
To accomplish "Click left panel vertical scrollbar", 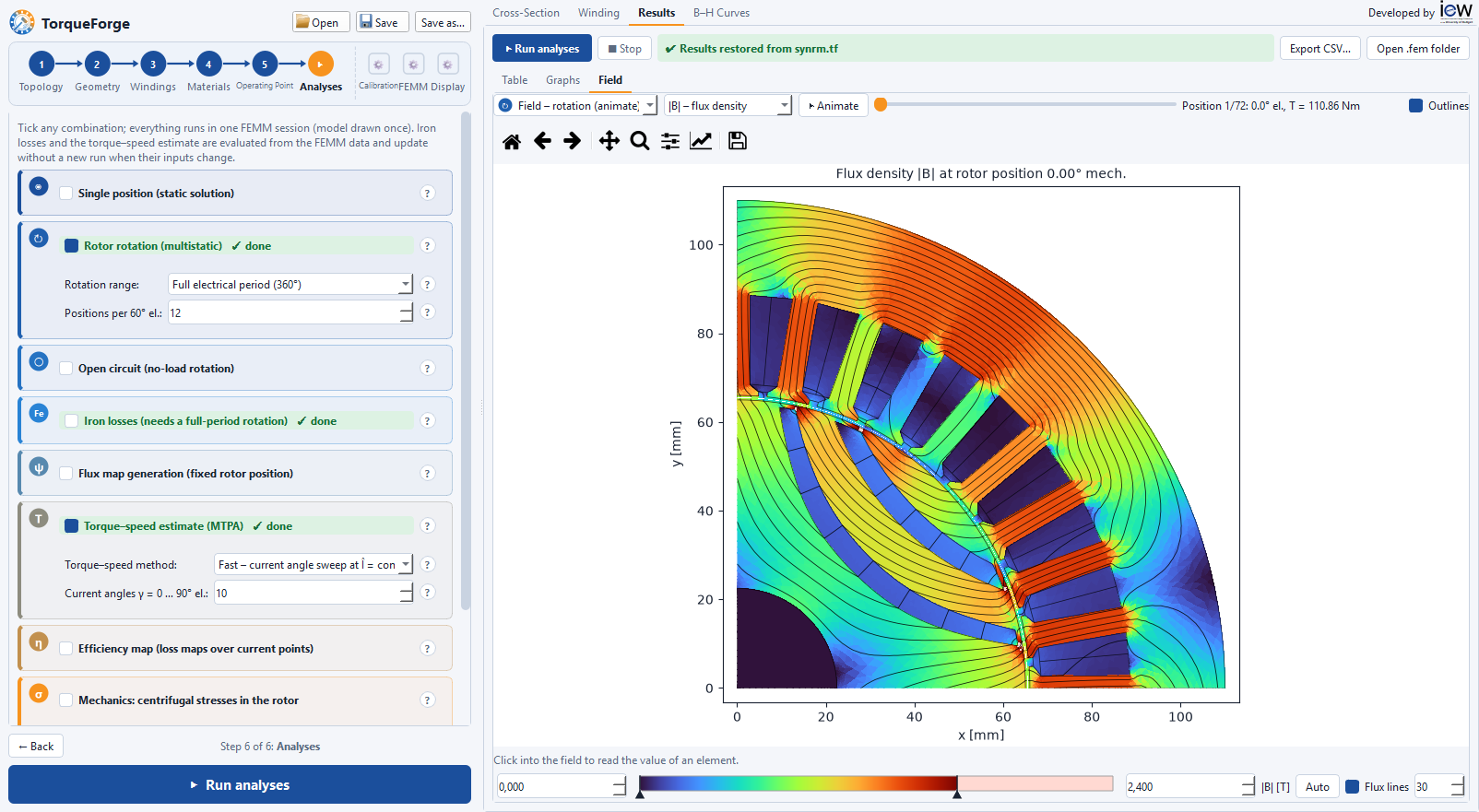I will (x=466, y=361).
